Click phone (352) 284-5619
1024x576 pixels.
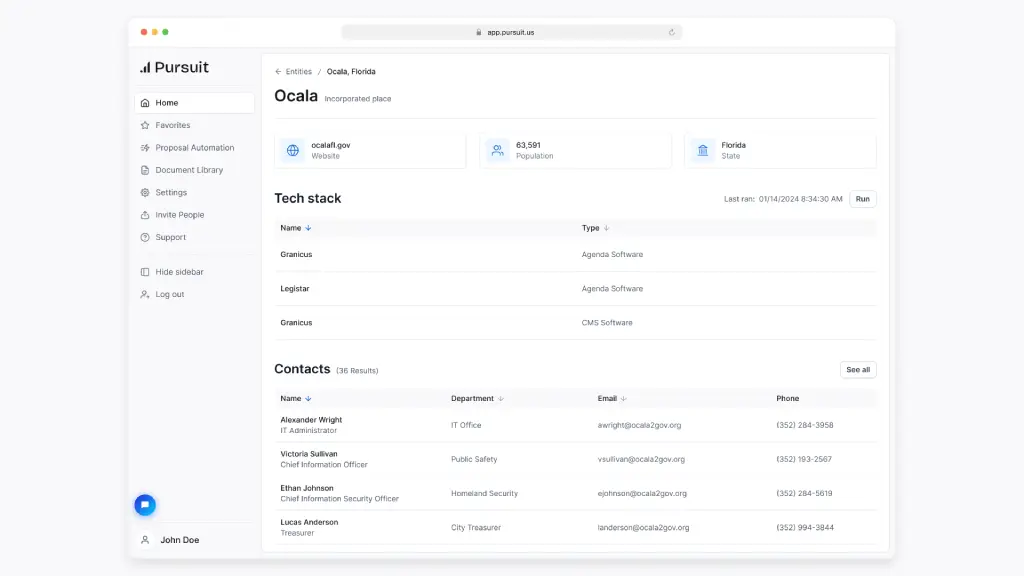804,494
